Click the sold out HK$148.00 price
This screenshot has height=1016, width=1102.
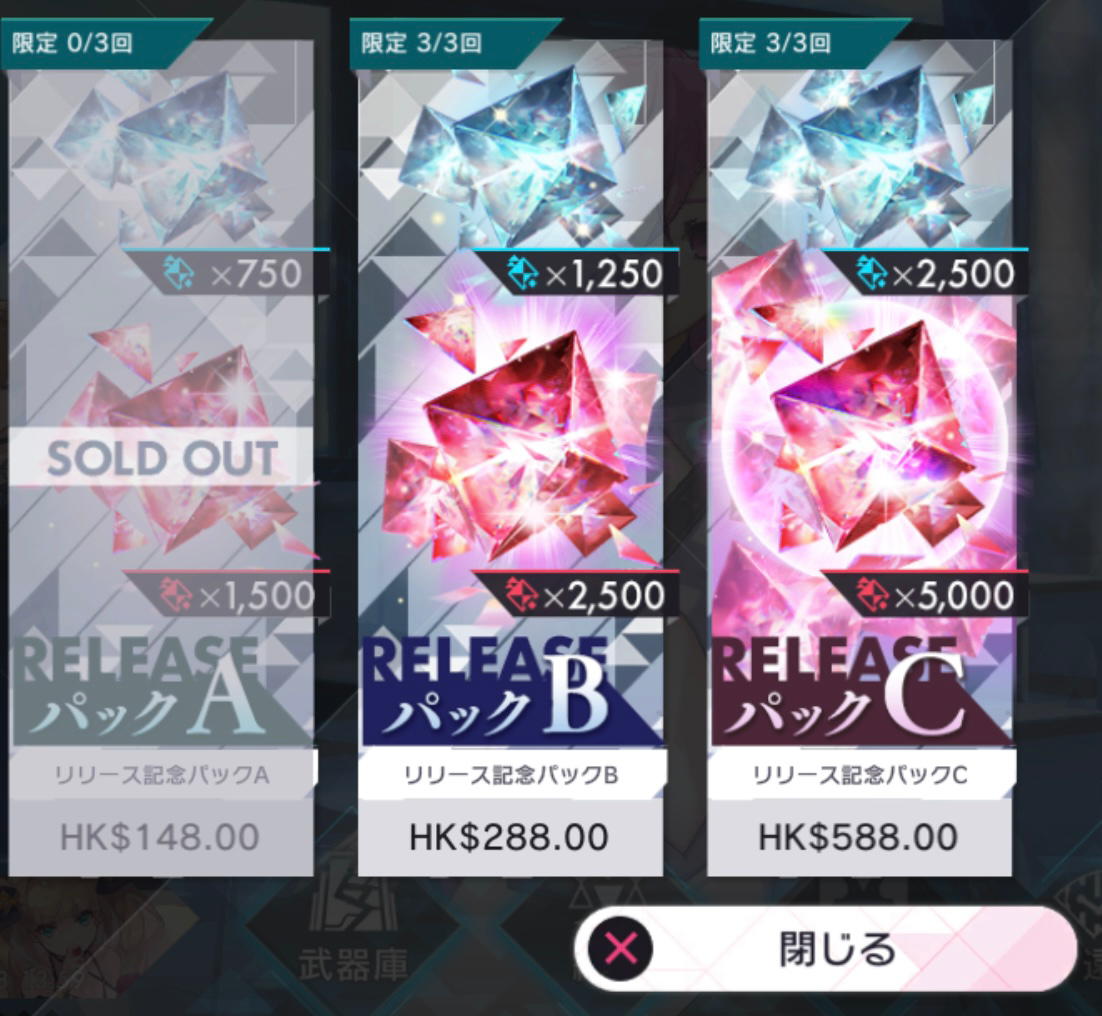pos(160,838)
